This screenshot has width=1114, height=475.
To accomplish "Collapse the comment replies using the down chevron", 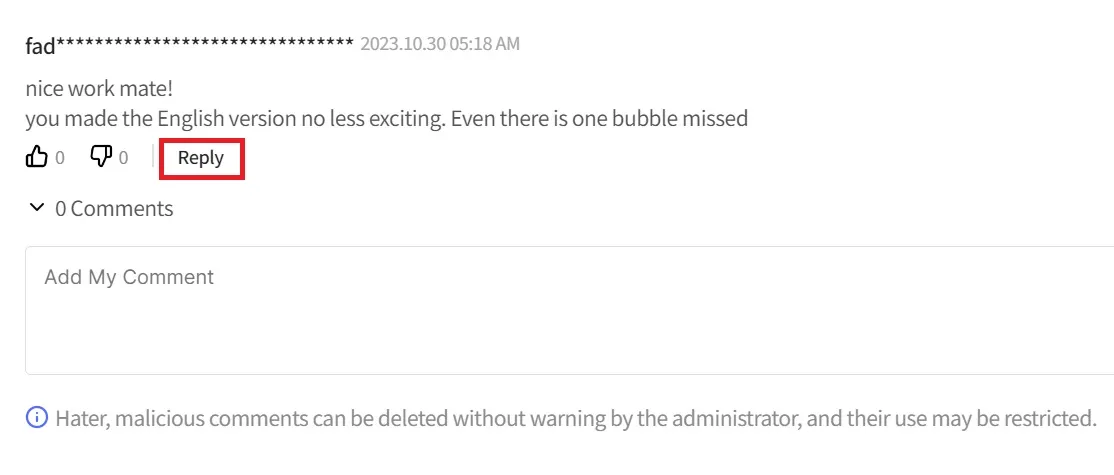I will click(36, 208).
